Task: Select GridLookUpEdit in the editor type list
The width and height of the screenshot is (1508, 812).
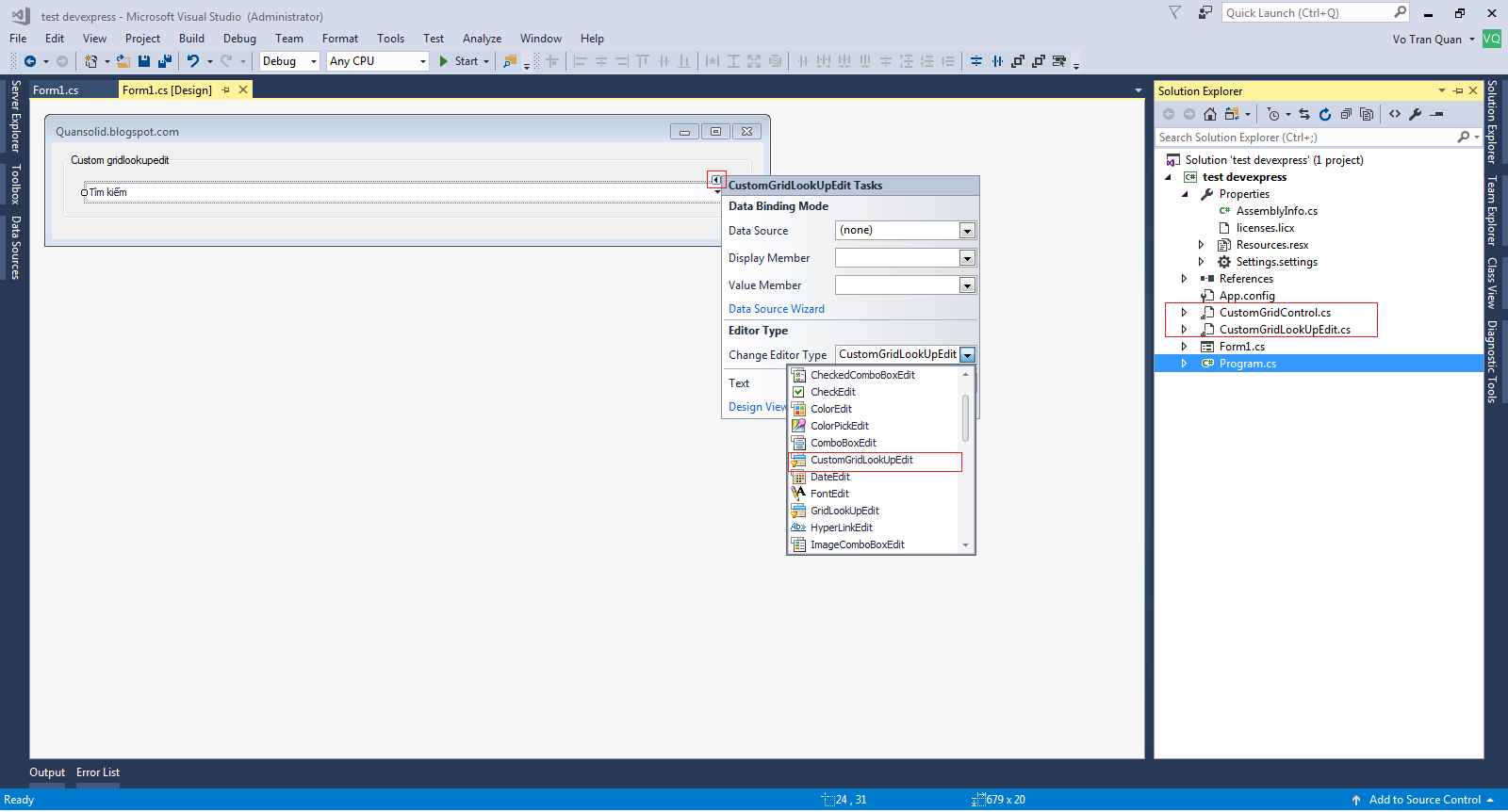Action: [x=874, y=512]
